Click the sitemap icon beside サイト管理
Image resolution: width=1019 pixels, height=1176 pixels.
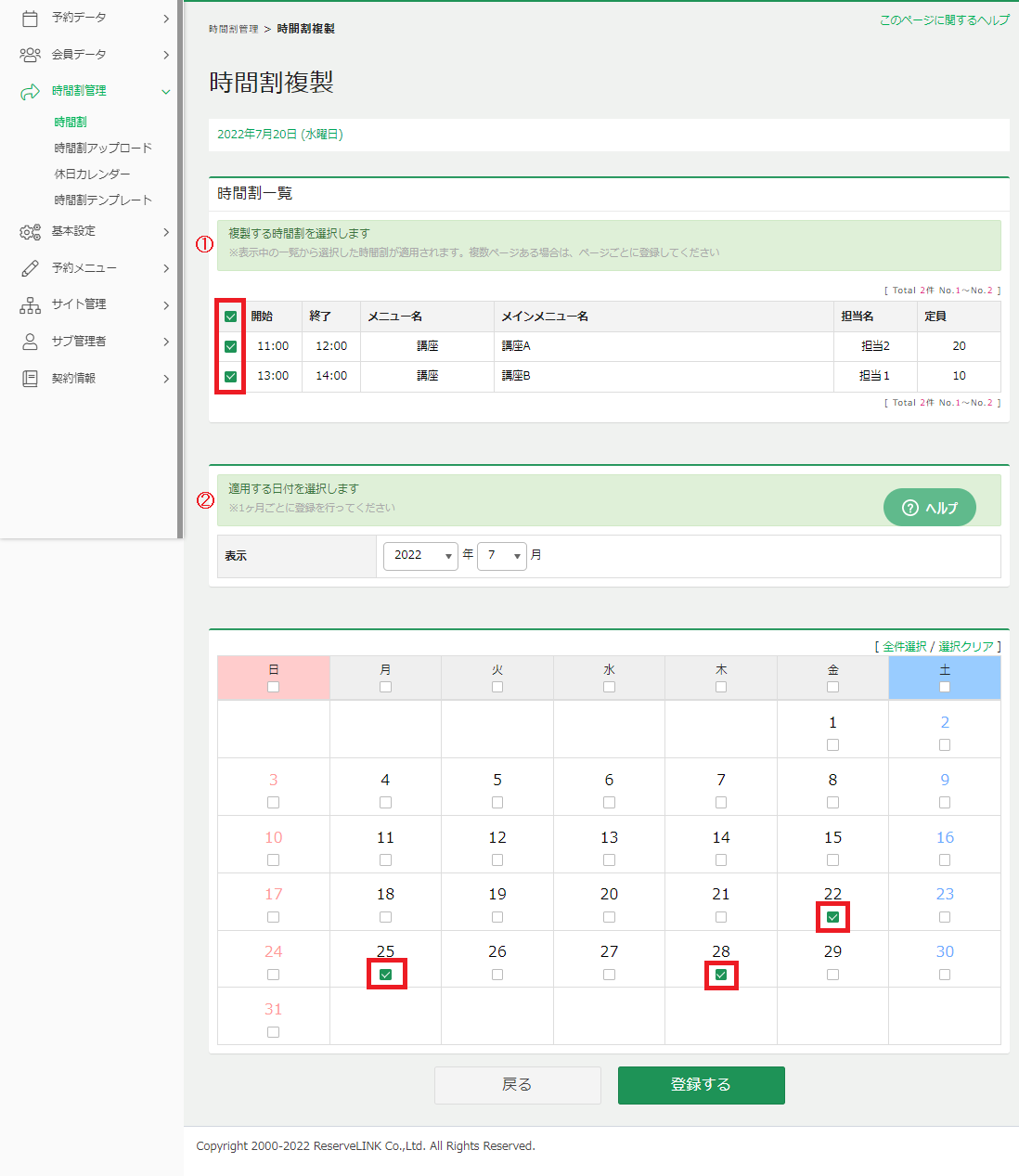point(30,305)
